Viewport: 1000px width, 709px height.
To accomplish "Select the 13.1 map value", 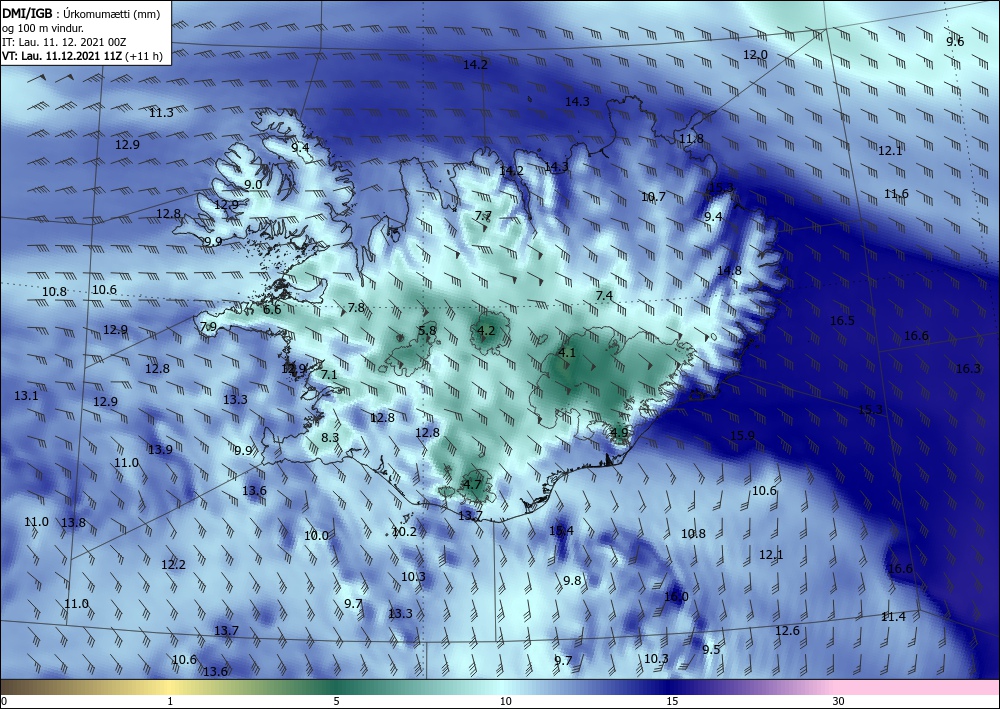I will (26, 396).
